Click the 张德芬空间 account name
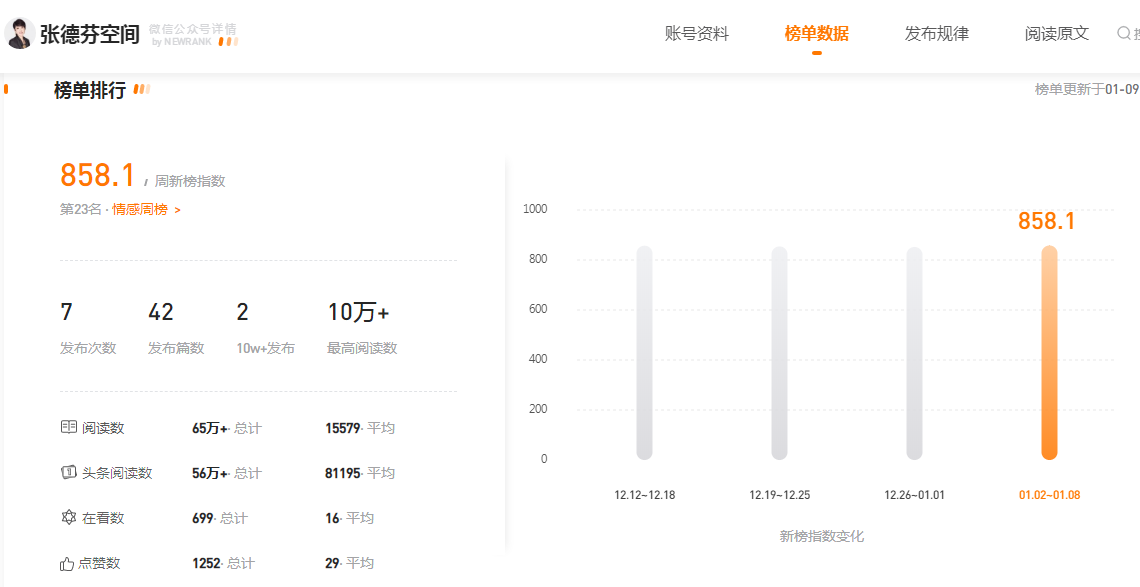 [x=89, y=33]
